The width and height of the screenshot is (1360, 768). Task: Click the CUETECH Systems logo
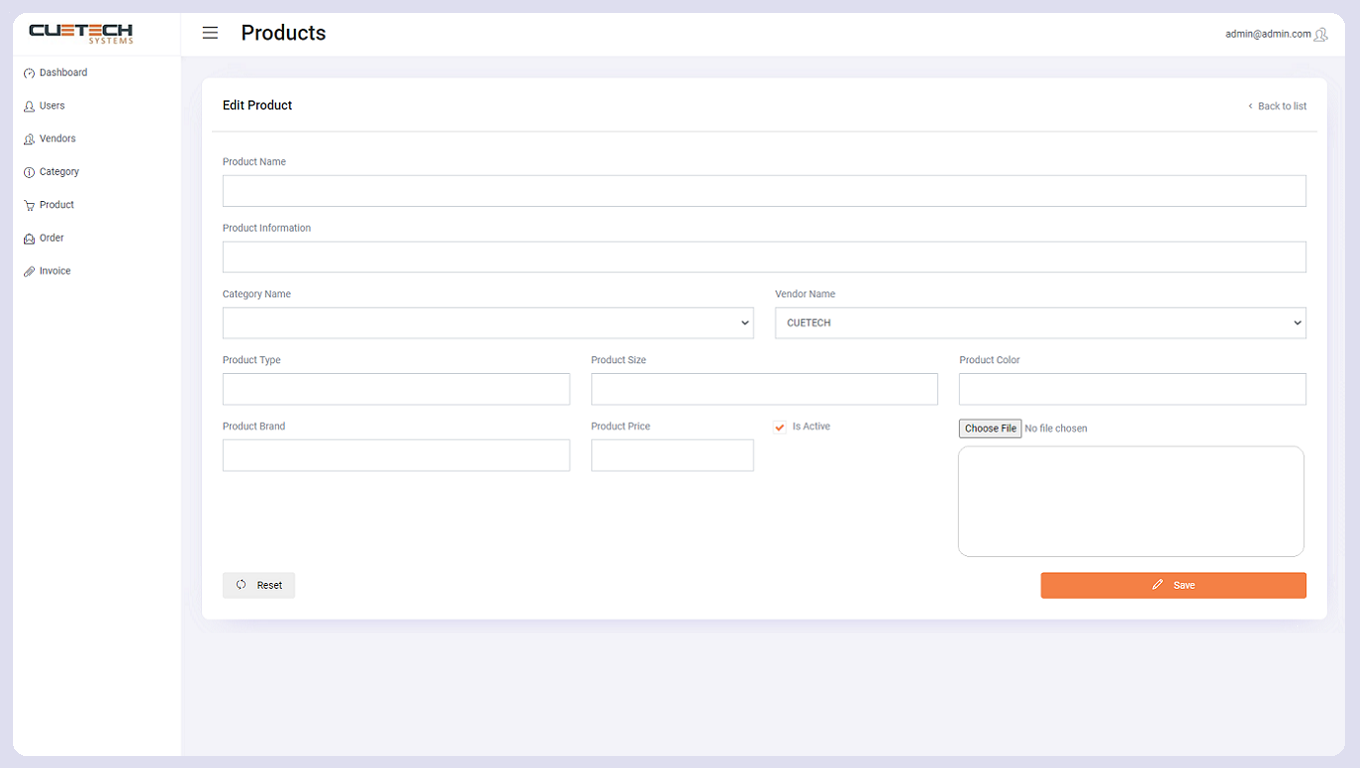tap(81, 33)
